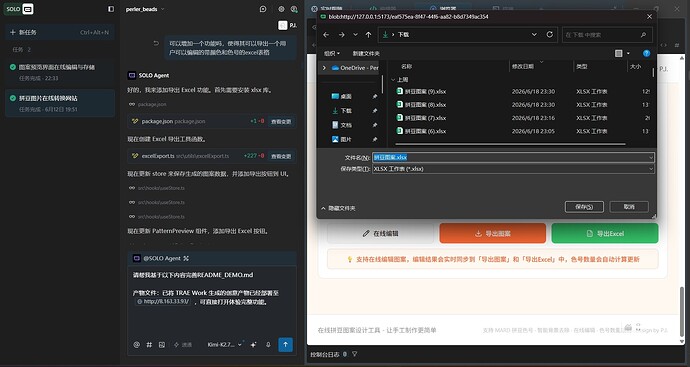Select file 拼豆图案 (7).xlsx
The width and height of the screenshot is (690, 367).
[x=421, y=118]
